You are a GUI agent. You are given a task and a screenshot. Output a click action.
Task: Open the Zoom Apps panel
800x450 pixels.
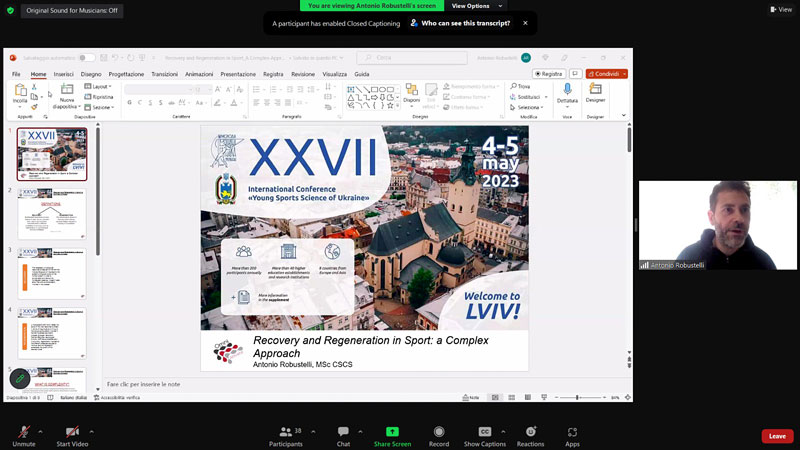coord(572,436)
